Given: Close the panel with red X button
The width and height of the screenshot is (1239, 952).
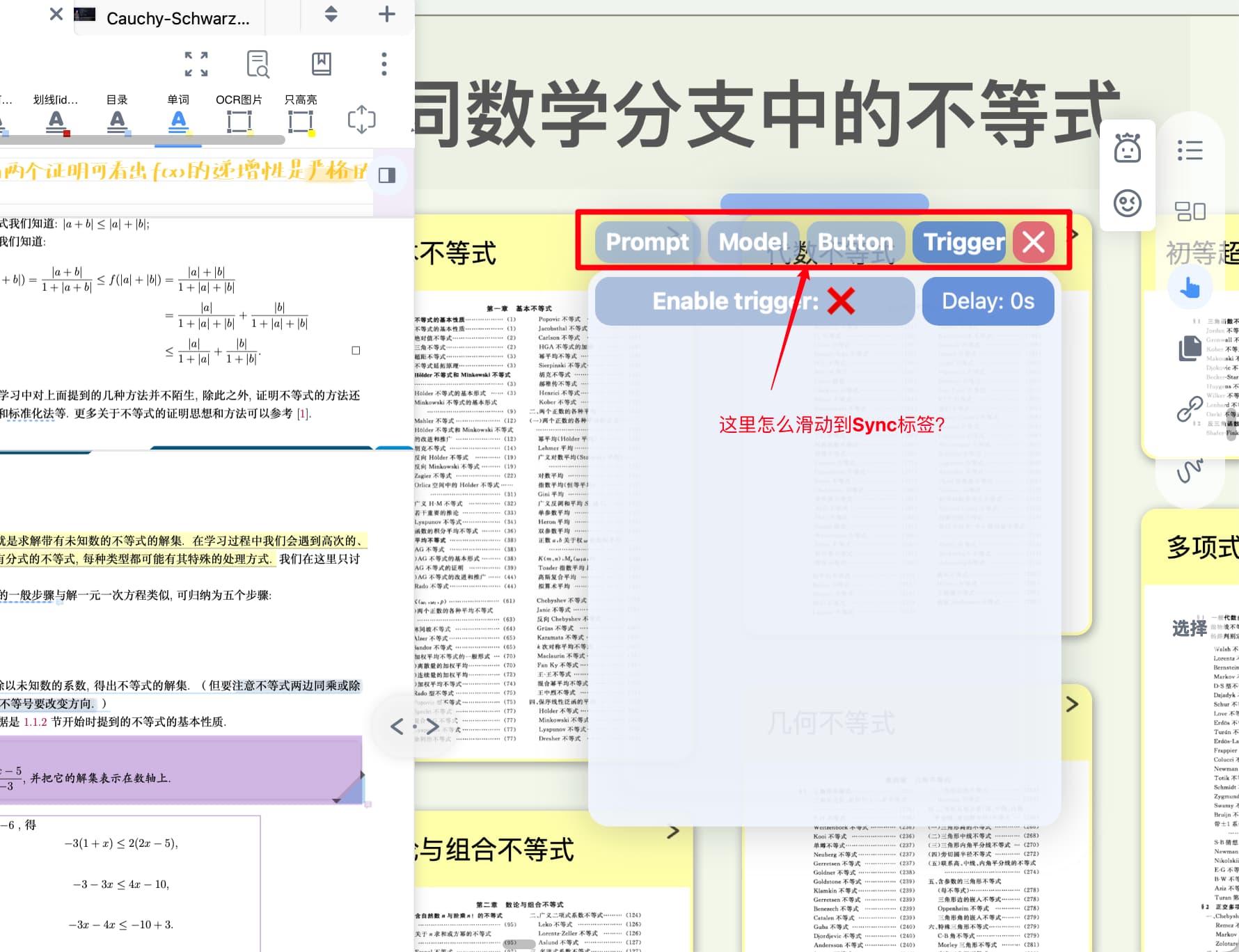Looking at the screenshot, I should (1033, 242).
